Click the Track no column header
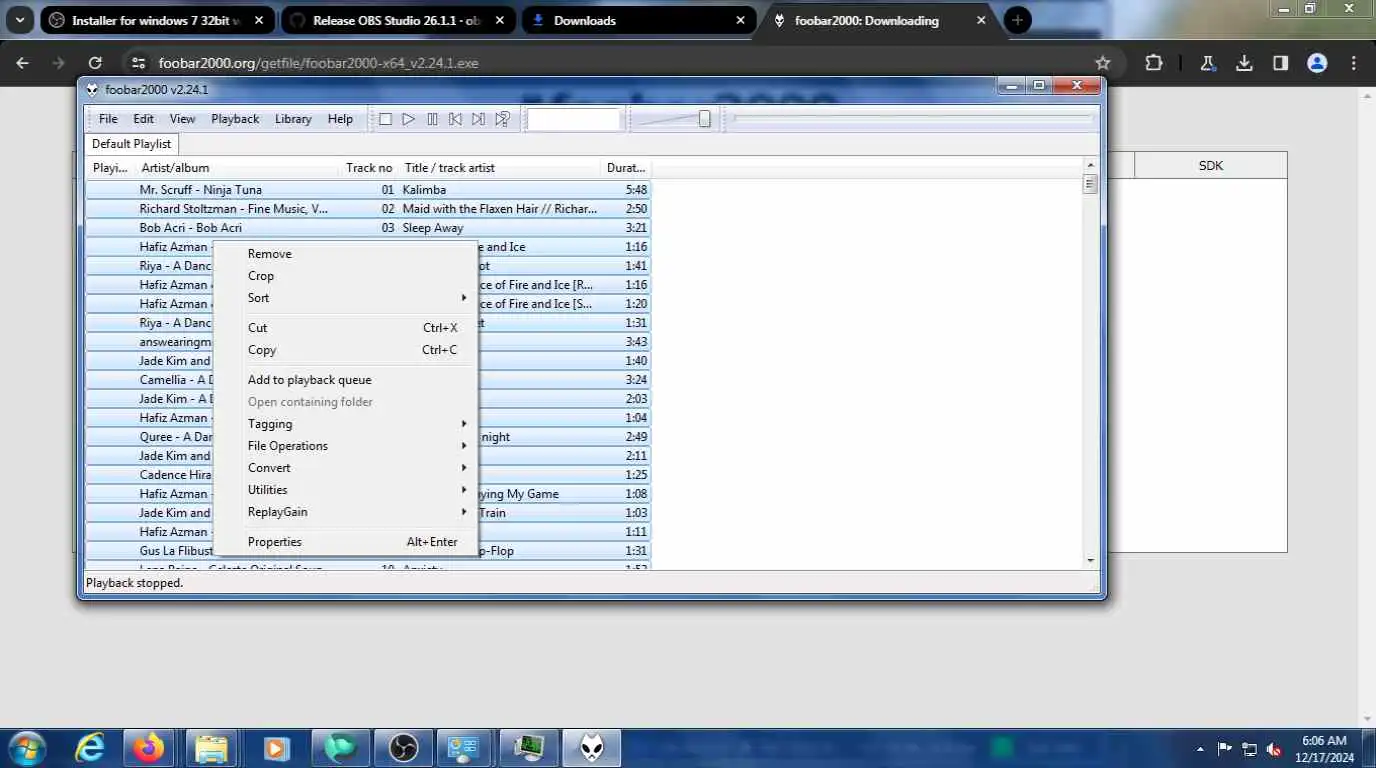1376x768 pixels. click(370, 168)
